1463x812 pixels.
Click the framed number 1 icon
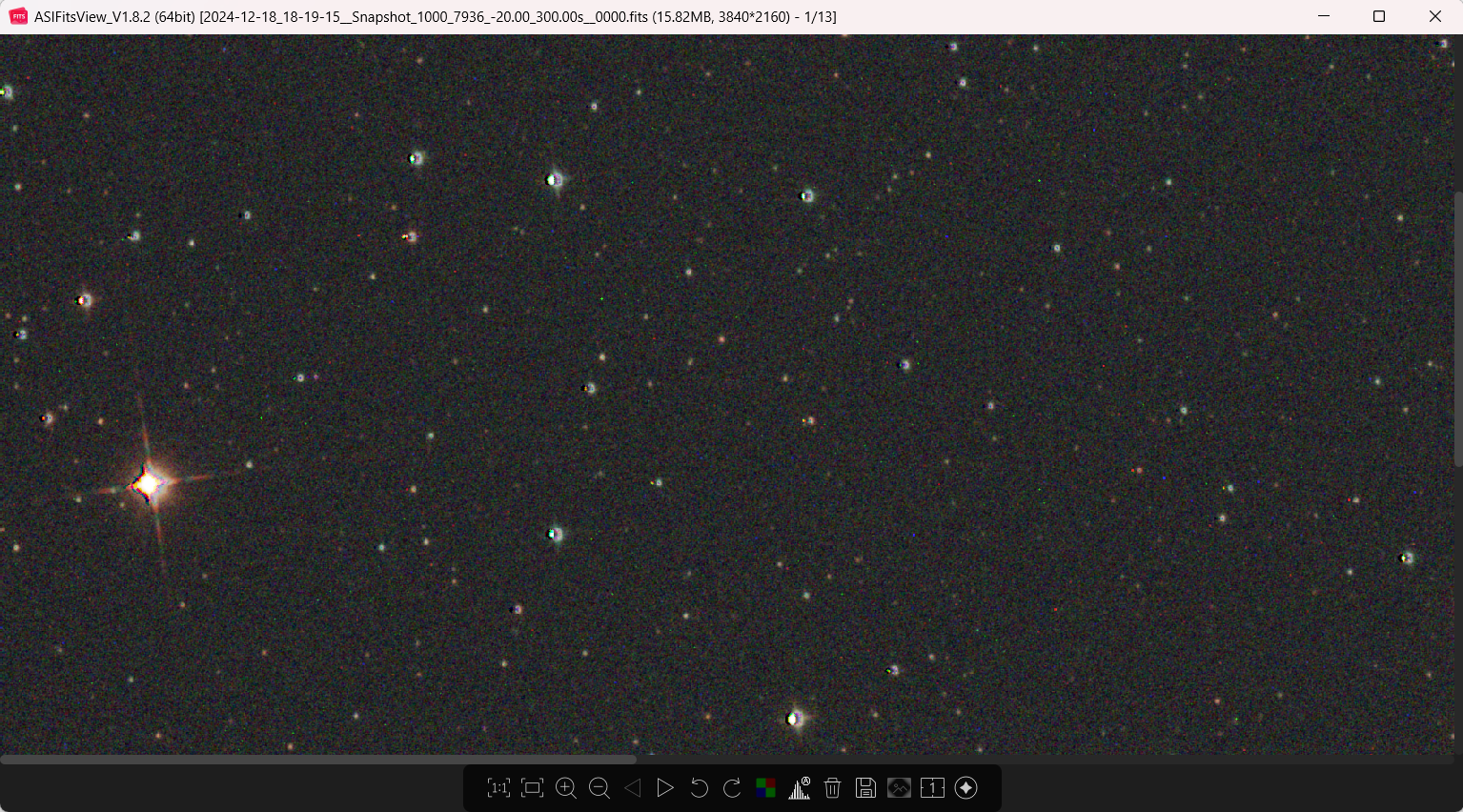tap(932, 788)
